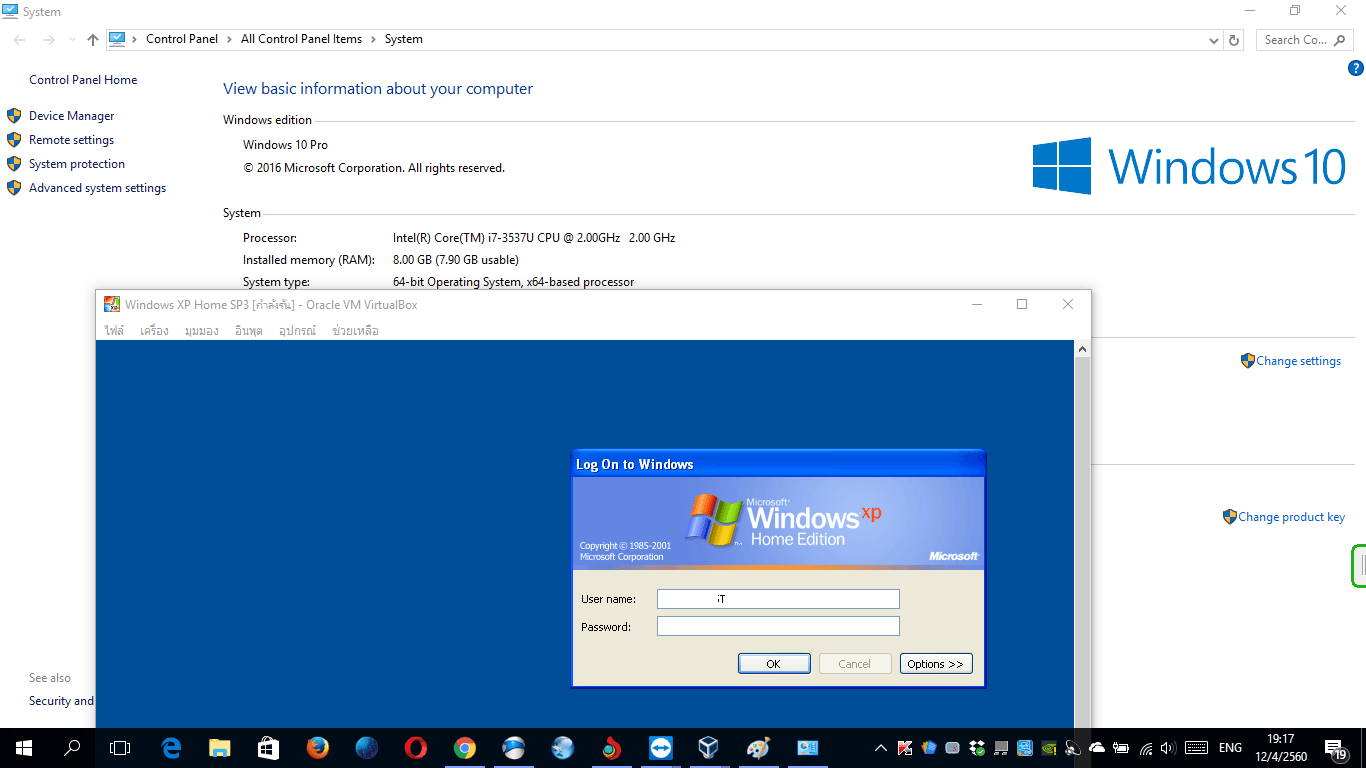Refresh the System control panel page

1234,40
